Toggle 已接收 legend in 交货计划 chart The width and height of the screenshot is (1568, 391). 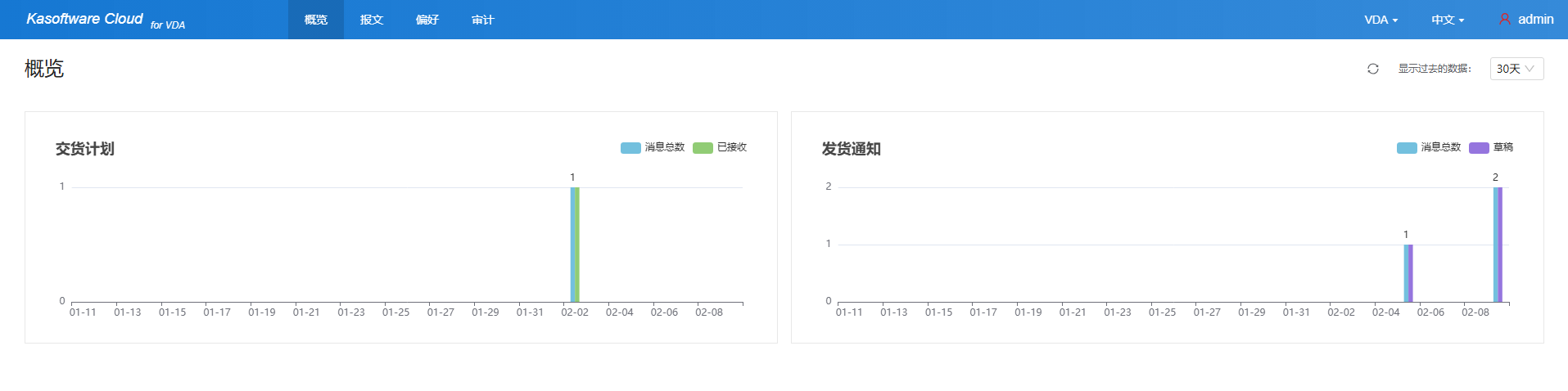click(720, 147)
